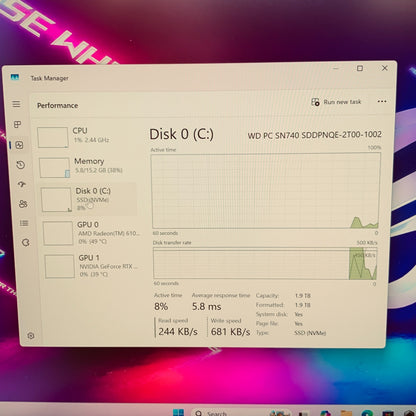Click the Disk transfer rate graph
Viewport: 416px width, 416px height.
point(265,263)
